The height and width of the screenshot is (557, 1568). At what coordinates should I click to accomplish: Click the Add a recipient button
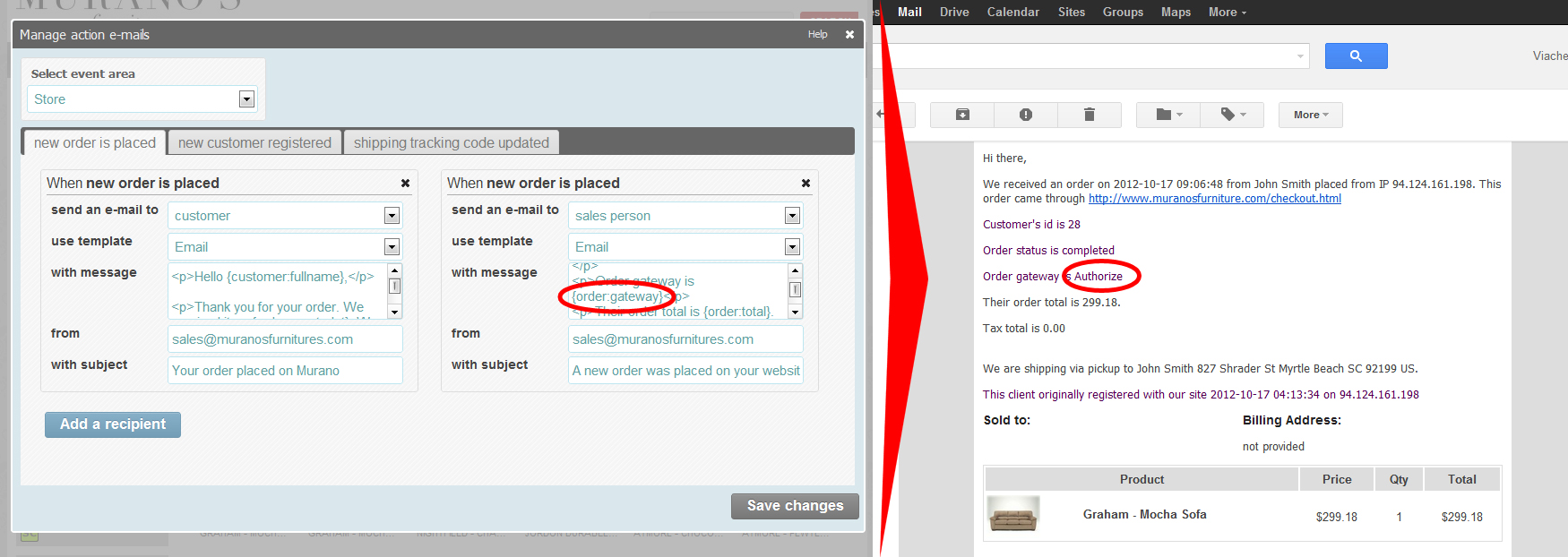[x=113, y=424]
